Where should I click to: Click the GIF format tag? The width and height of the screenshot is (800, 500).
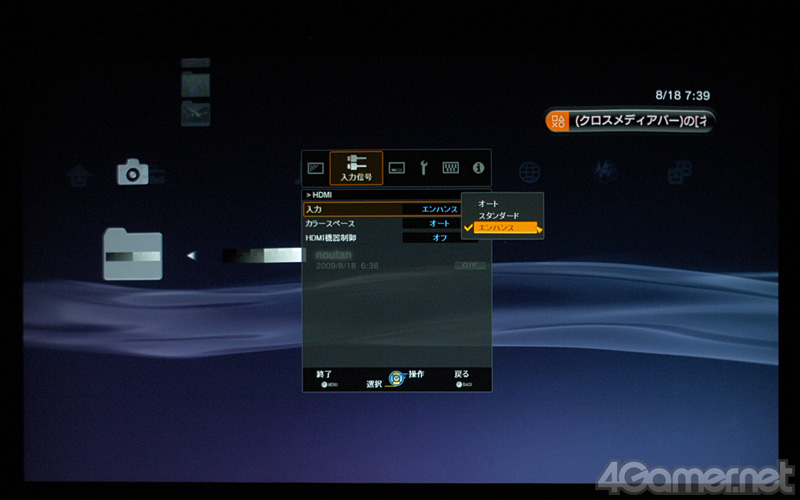(x=470, y=266)
